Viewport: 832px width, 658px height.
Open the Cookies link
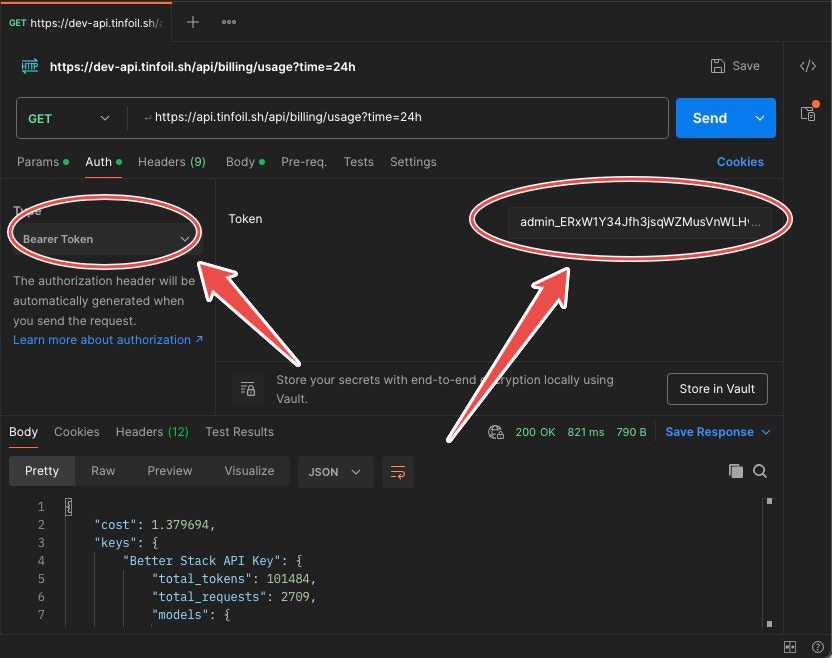coord(740,162)
